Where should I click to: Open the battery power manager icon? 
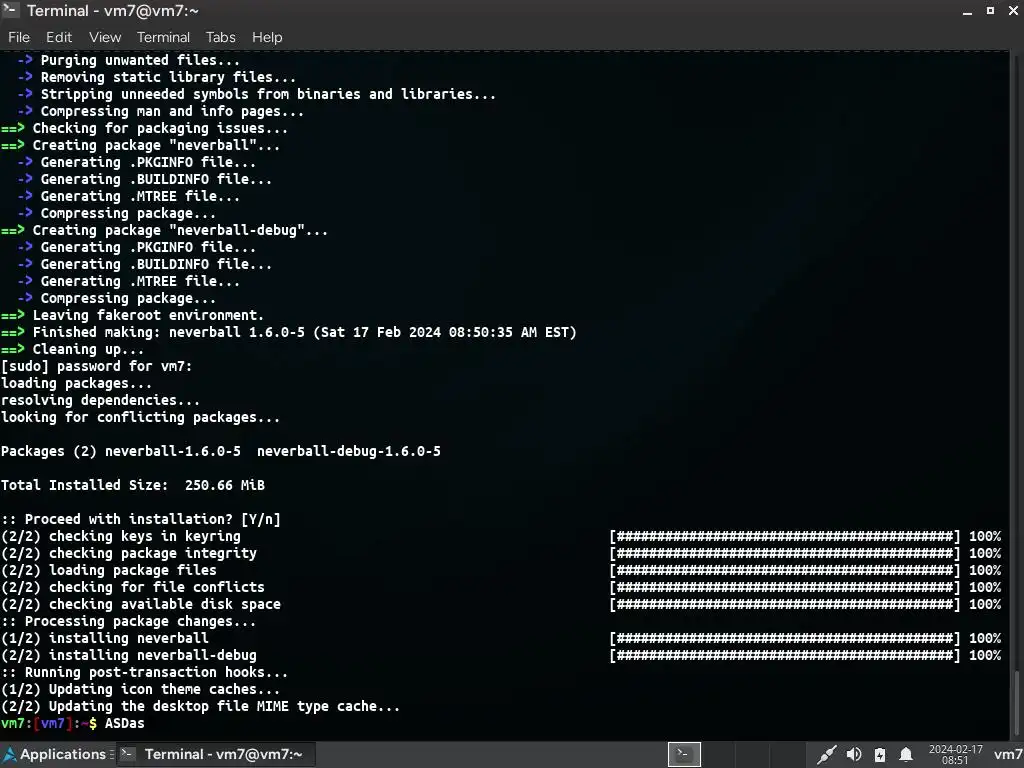point(880,755)
